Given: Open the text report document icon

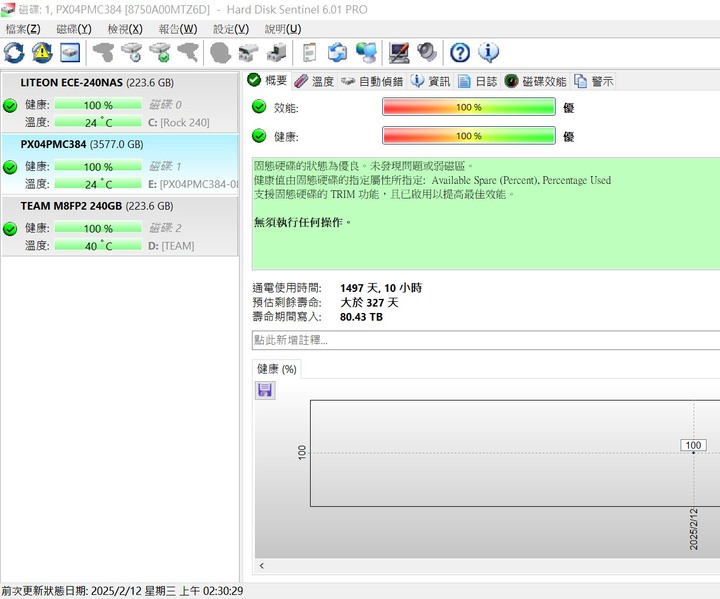Looking at the screenshot, I should [309, 52].
